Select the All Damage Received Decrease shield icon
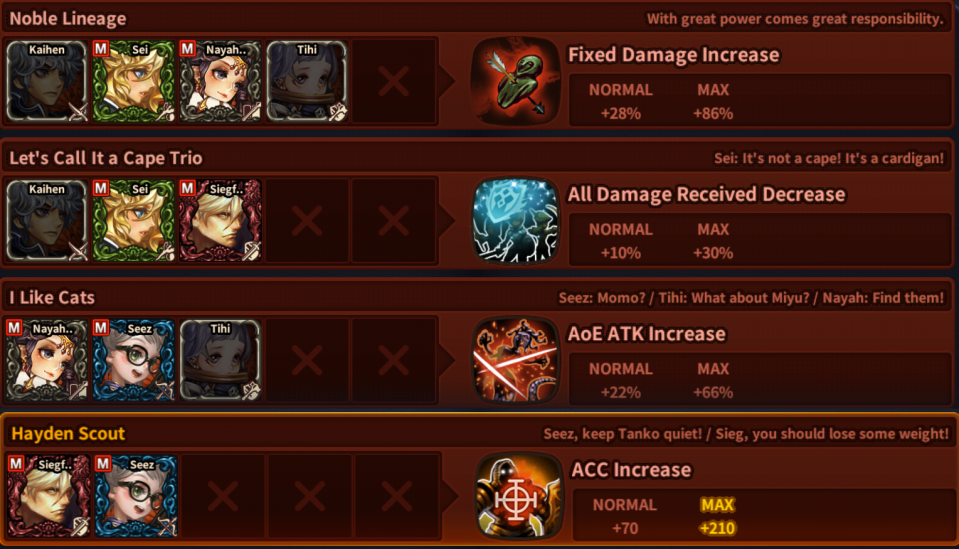This screenshot has width=959, height=549. click(x=516, y=221)
